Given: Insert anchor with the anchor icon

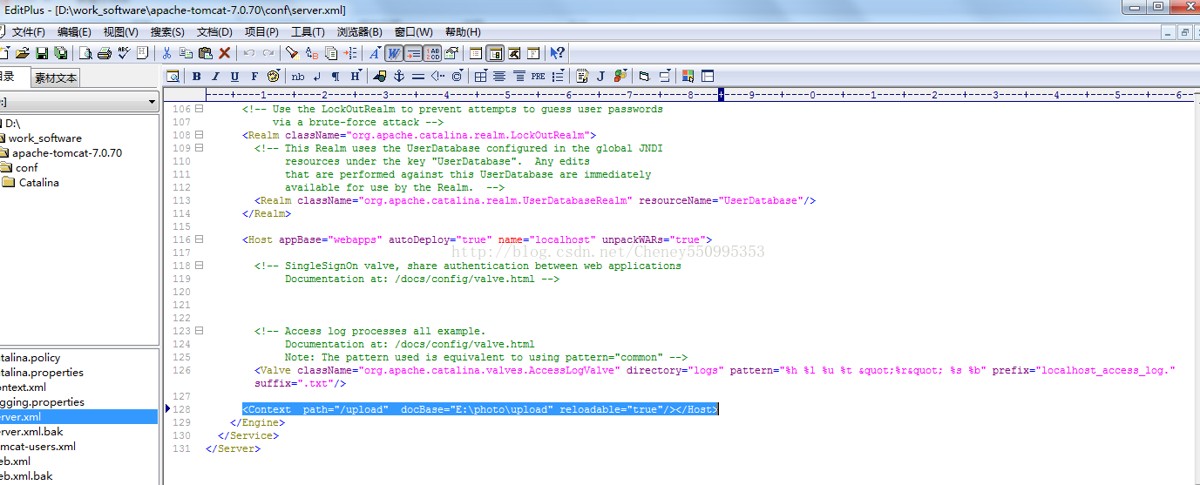Looking at the screenshot, I should pyautogui.click(x=398, y=76).
